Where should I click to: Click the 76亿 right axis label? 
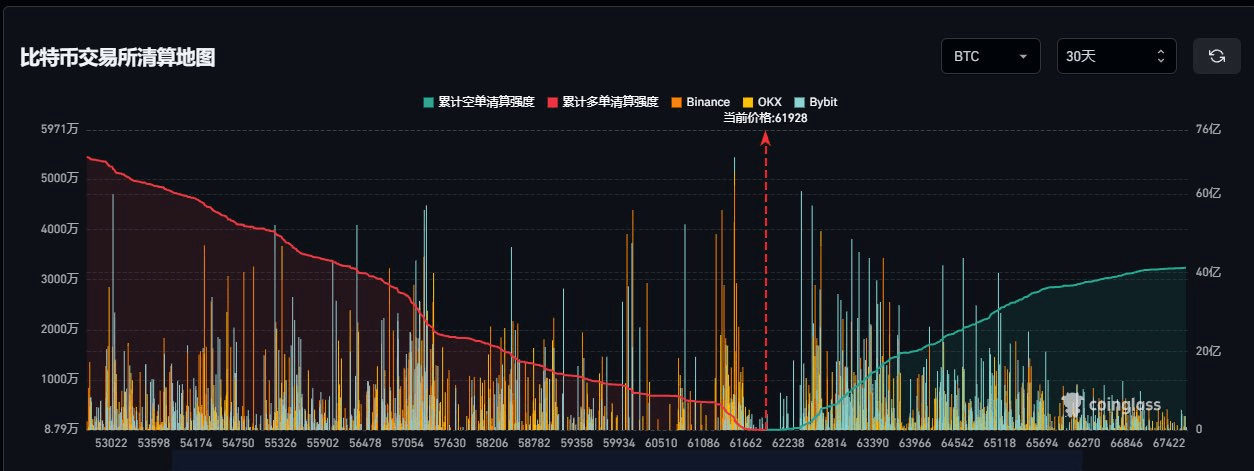[x=1208, y=130]
